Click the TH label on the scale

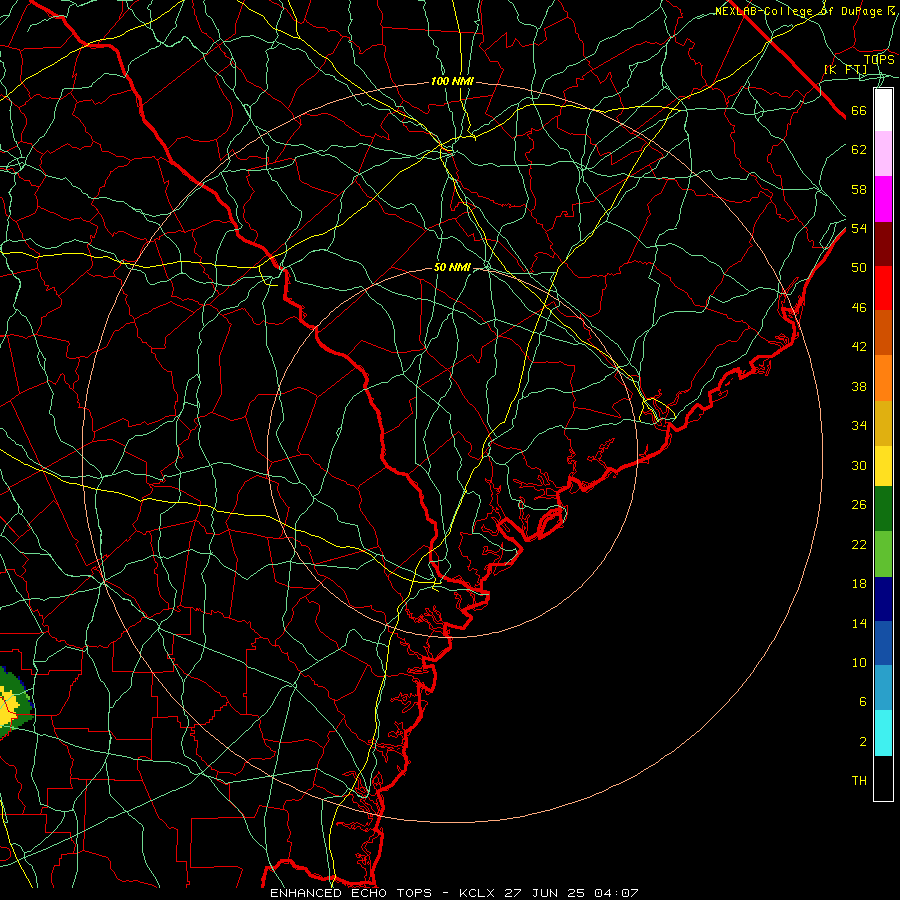click(x=859, y=781)
